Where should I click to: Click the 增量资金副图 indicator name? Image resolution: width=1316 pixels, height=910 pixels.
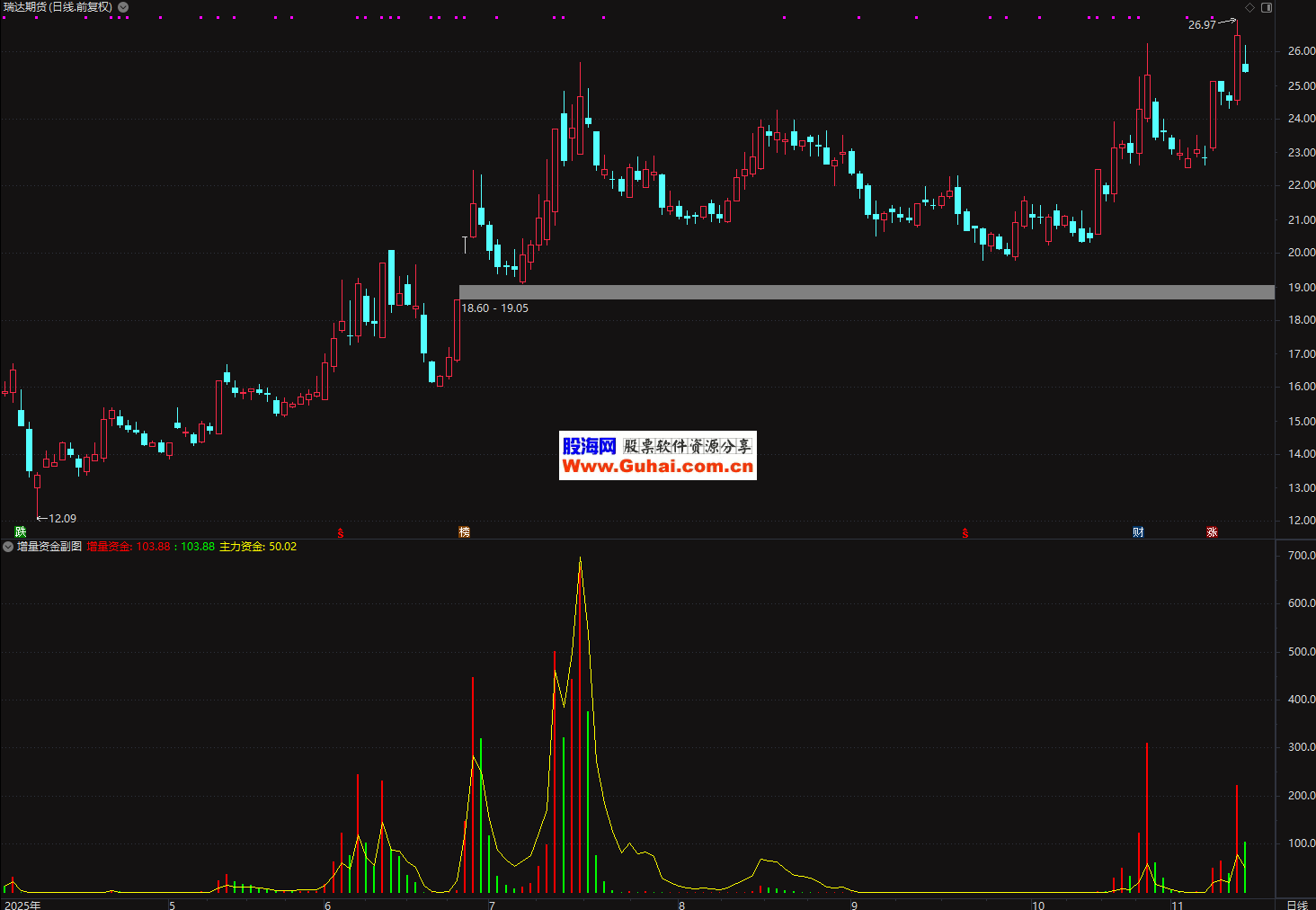click(x=49, y=547)
